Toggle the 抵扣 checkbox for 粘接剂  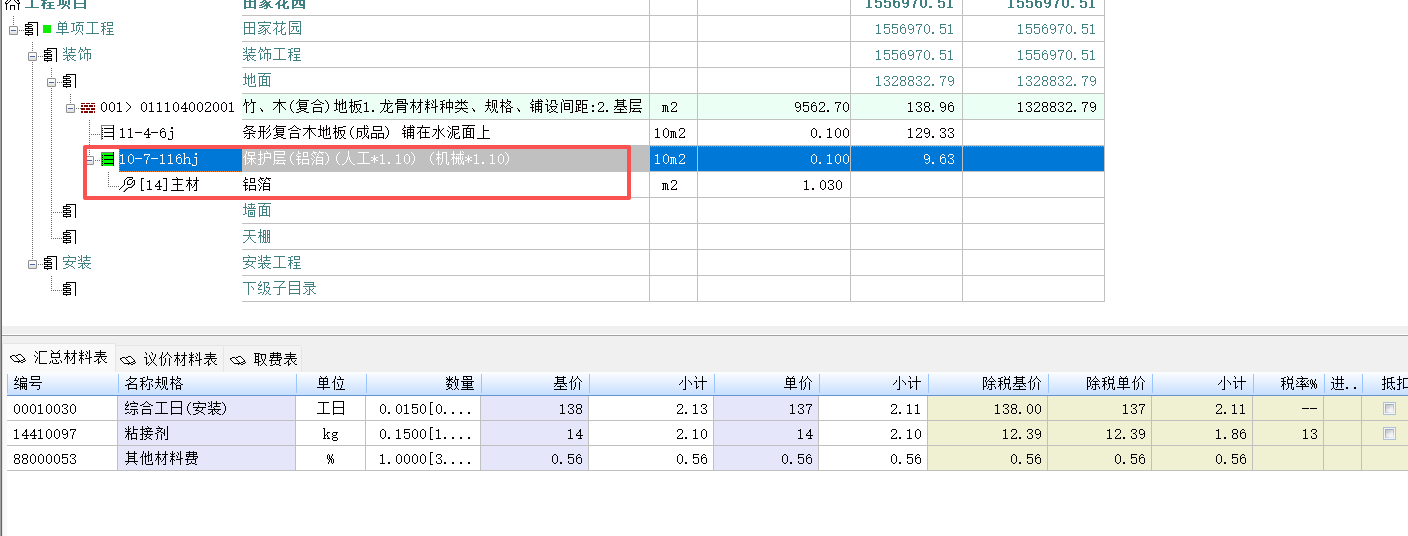[1389, 434]
